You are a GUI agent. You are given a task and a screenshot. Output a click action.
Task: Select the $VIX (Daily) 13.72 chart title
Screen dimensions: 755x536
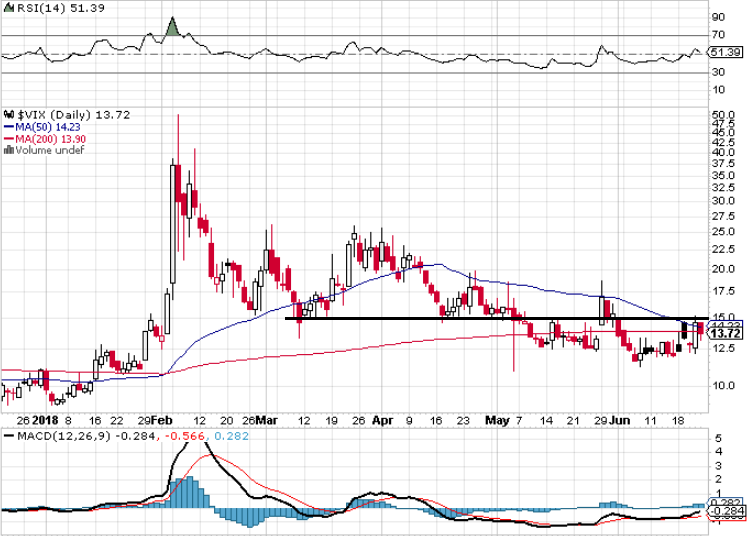74,115
